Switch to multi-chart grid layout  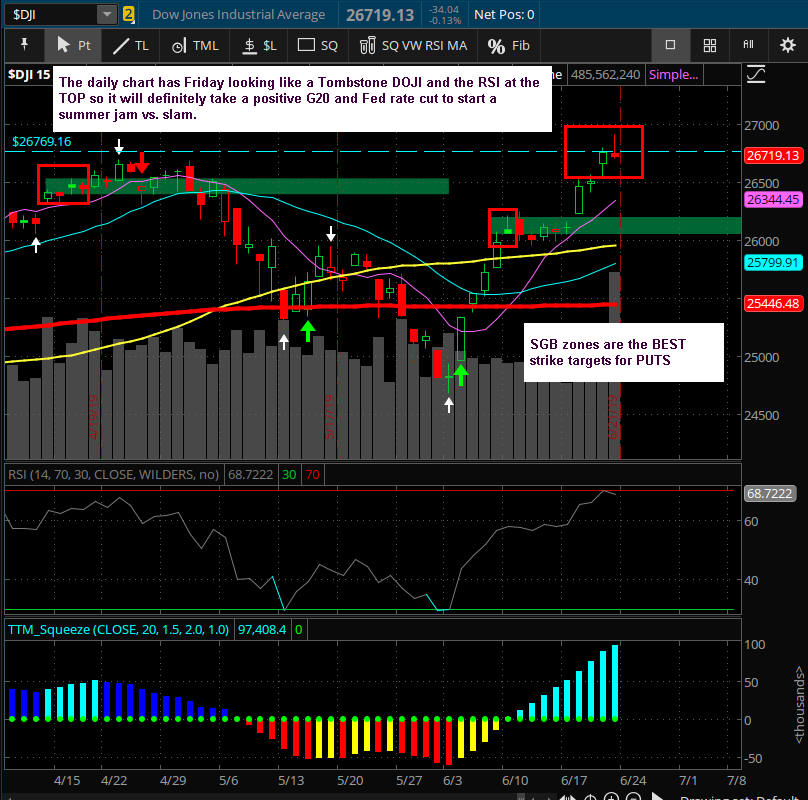pos(709,45)
